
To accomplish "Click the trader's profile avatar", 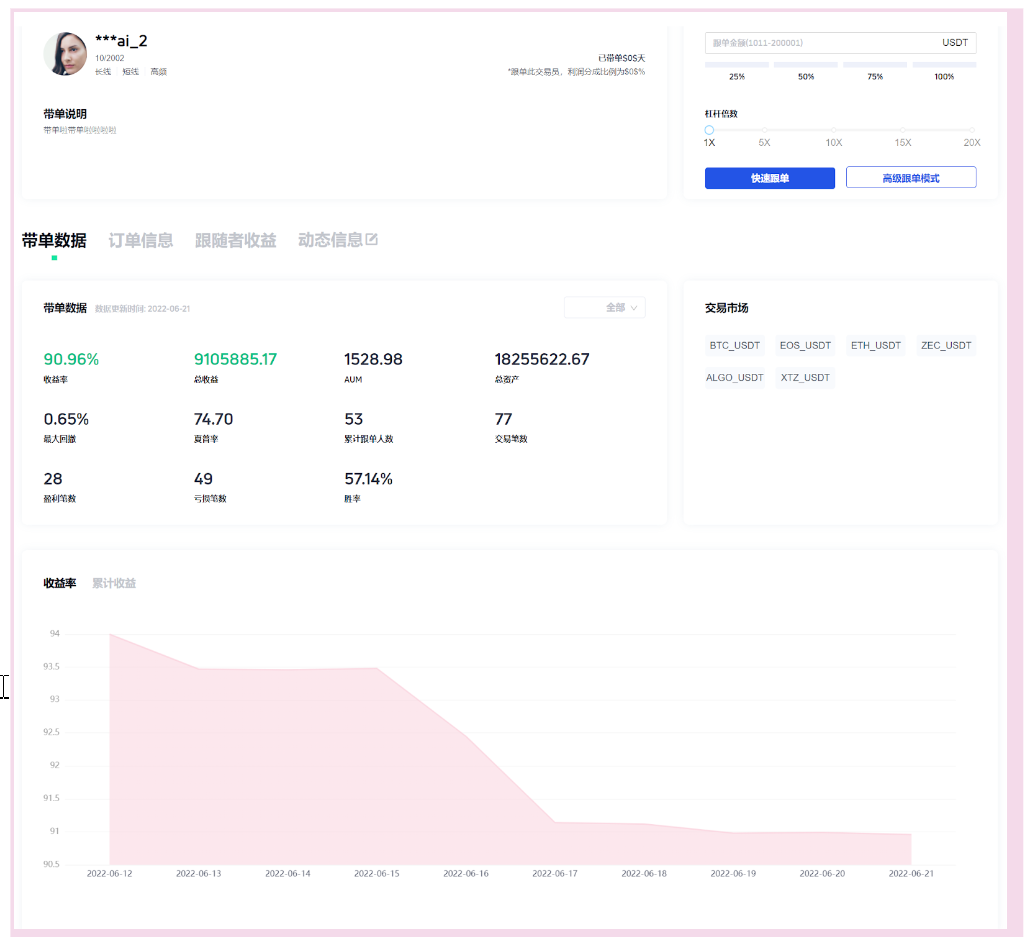I will pos(65,54).
